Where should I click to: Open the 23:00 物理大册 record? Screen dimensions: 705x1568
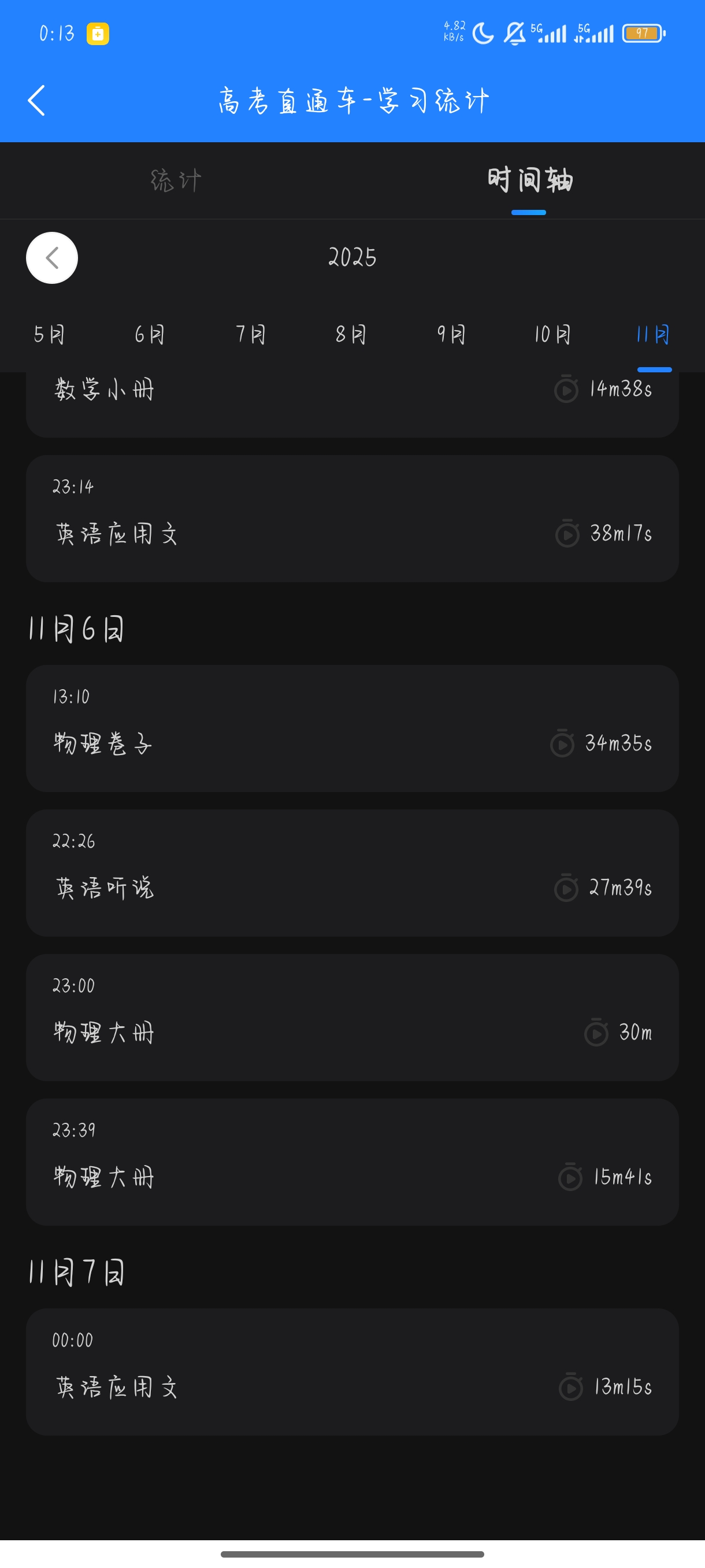click(352, 1017)
